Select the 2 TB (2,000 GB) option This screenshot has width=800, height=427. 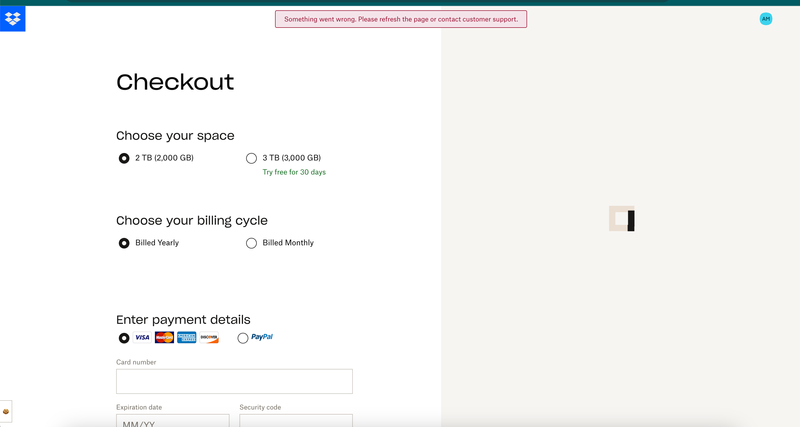click(124, 158)
